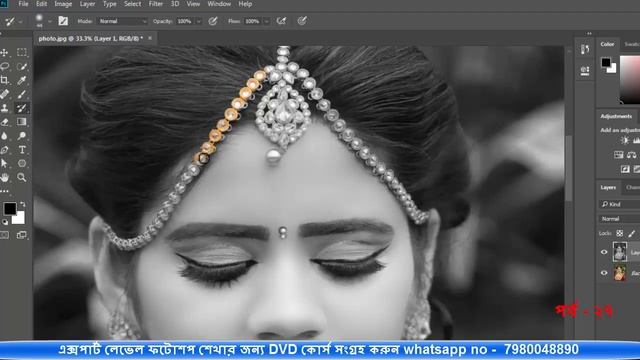Screen dimensions: 640x360
Task: Select the Hand tool
Action: 4,177
